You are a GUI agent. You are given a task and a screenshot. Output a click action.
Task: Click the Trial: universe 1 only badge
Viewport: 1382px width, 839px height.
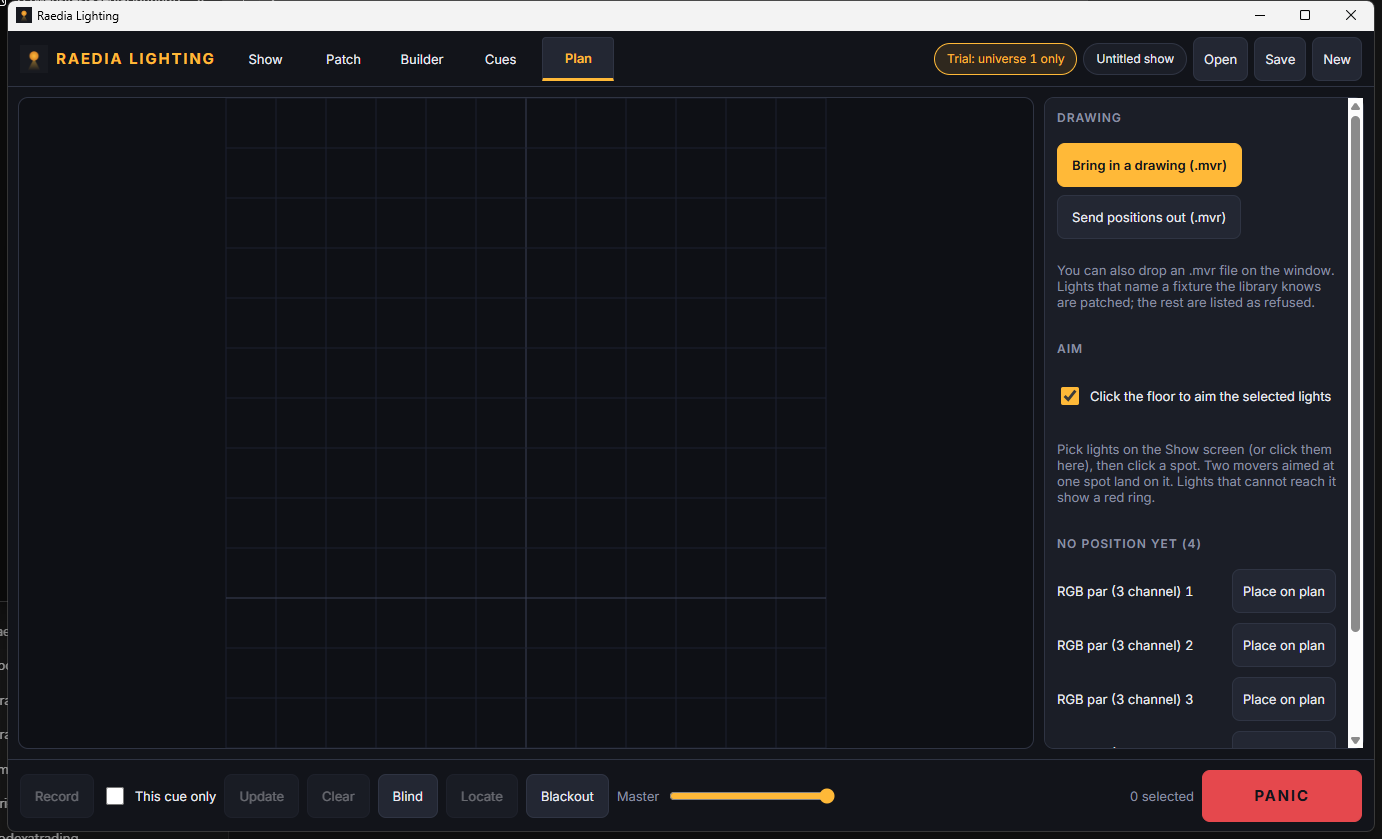click(1006, 59)
